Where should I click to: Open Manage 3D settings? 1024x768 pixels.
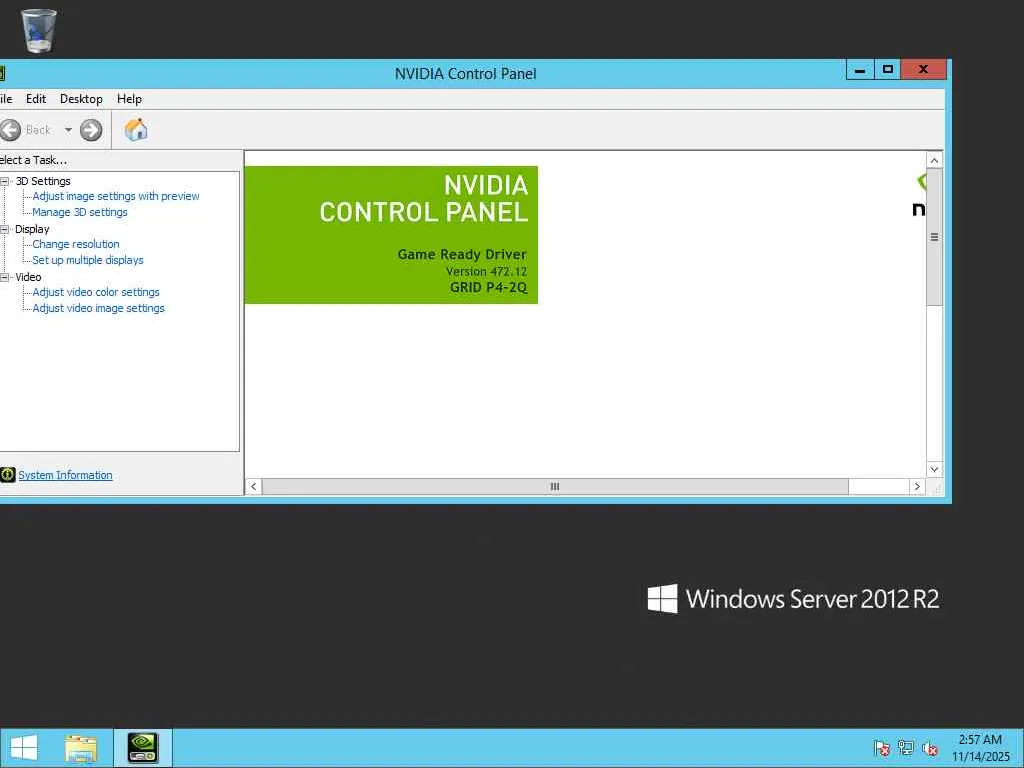(80, 212)
